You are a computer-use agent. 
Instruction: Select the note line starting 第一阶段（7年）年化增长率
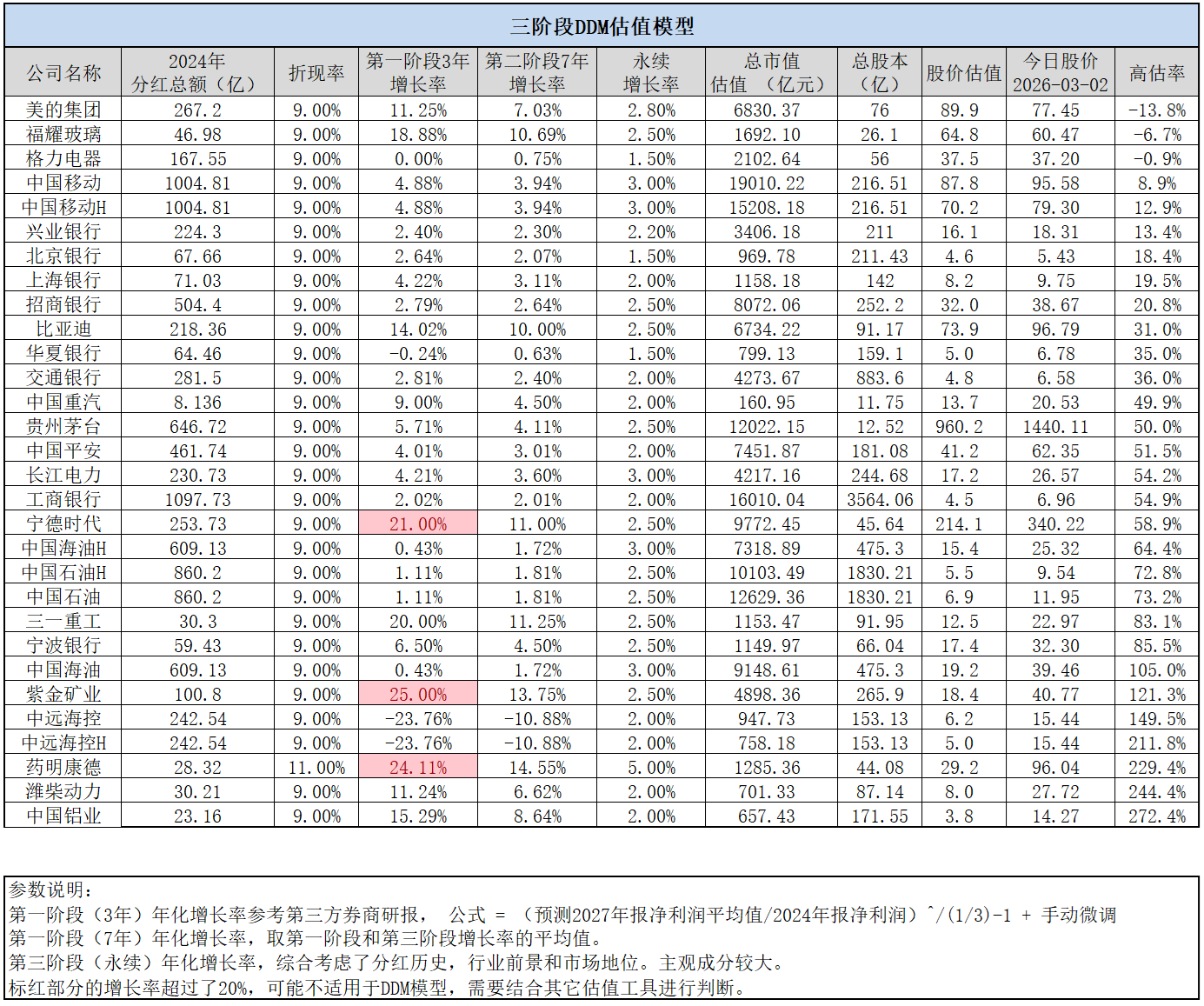pos(305,939)
